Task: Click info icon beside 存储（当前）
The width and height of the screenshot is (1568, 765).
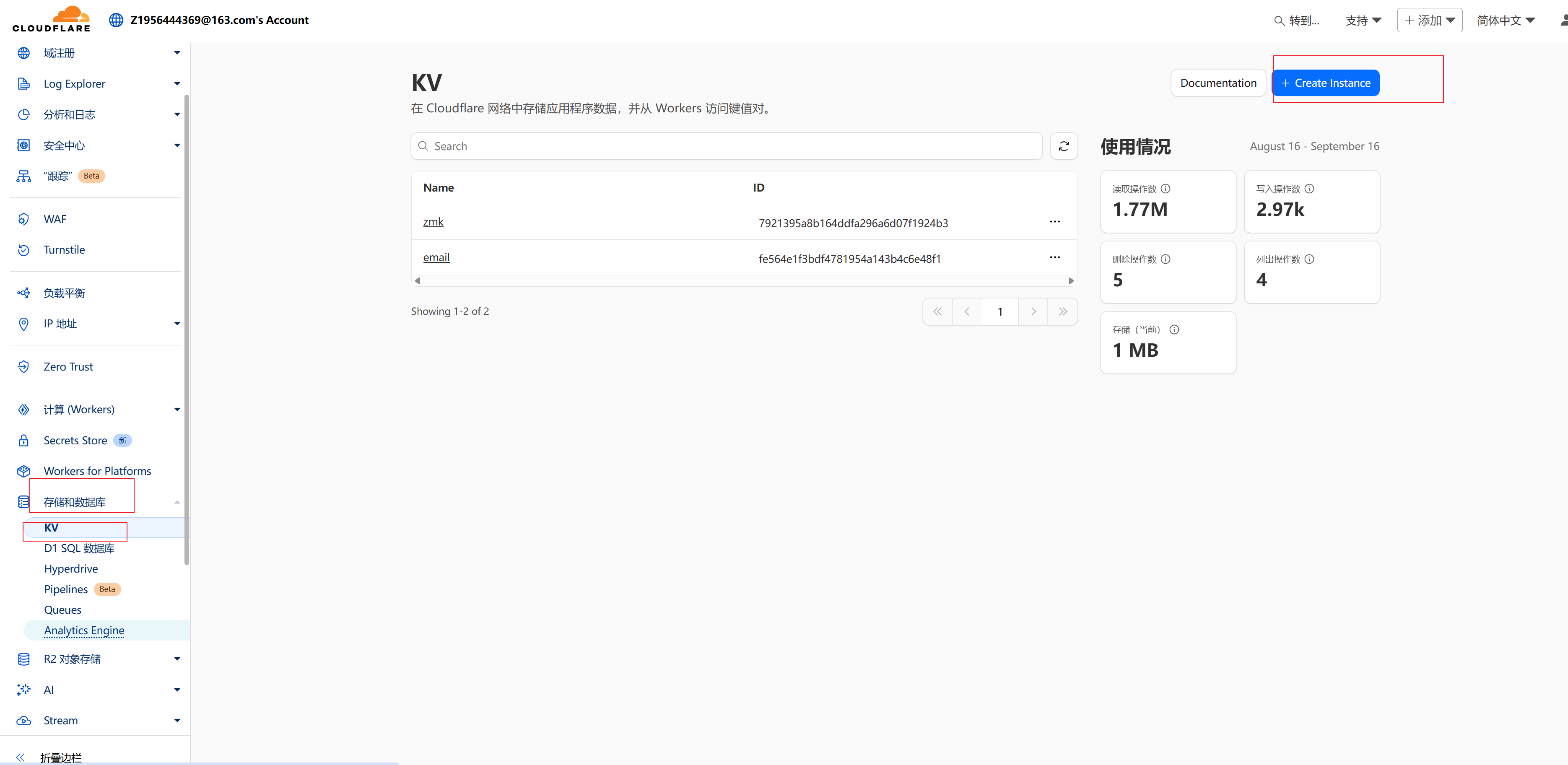Action: click(1174, 329)
